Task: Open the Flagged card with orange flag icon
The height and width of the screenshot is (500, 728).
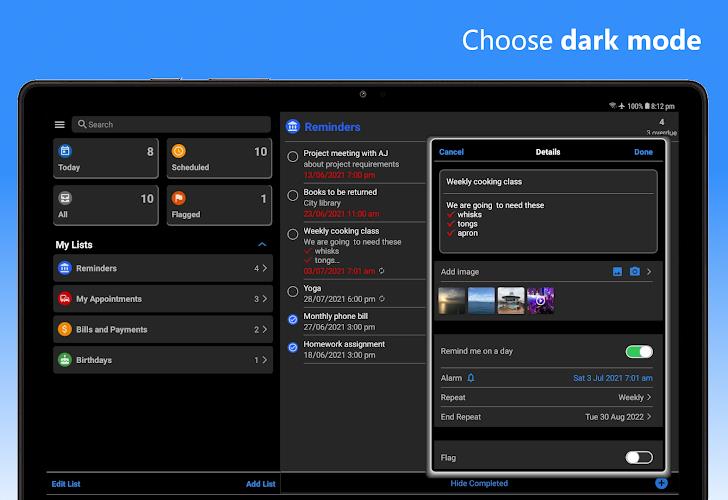Action: [x=219, y=205]
